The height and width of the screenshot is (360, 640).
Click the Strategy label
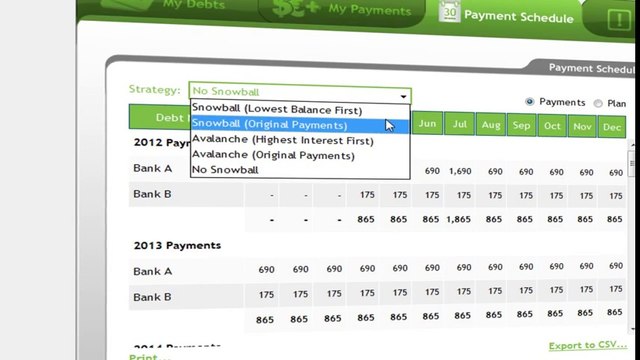[154, 89]
